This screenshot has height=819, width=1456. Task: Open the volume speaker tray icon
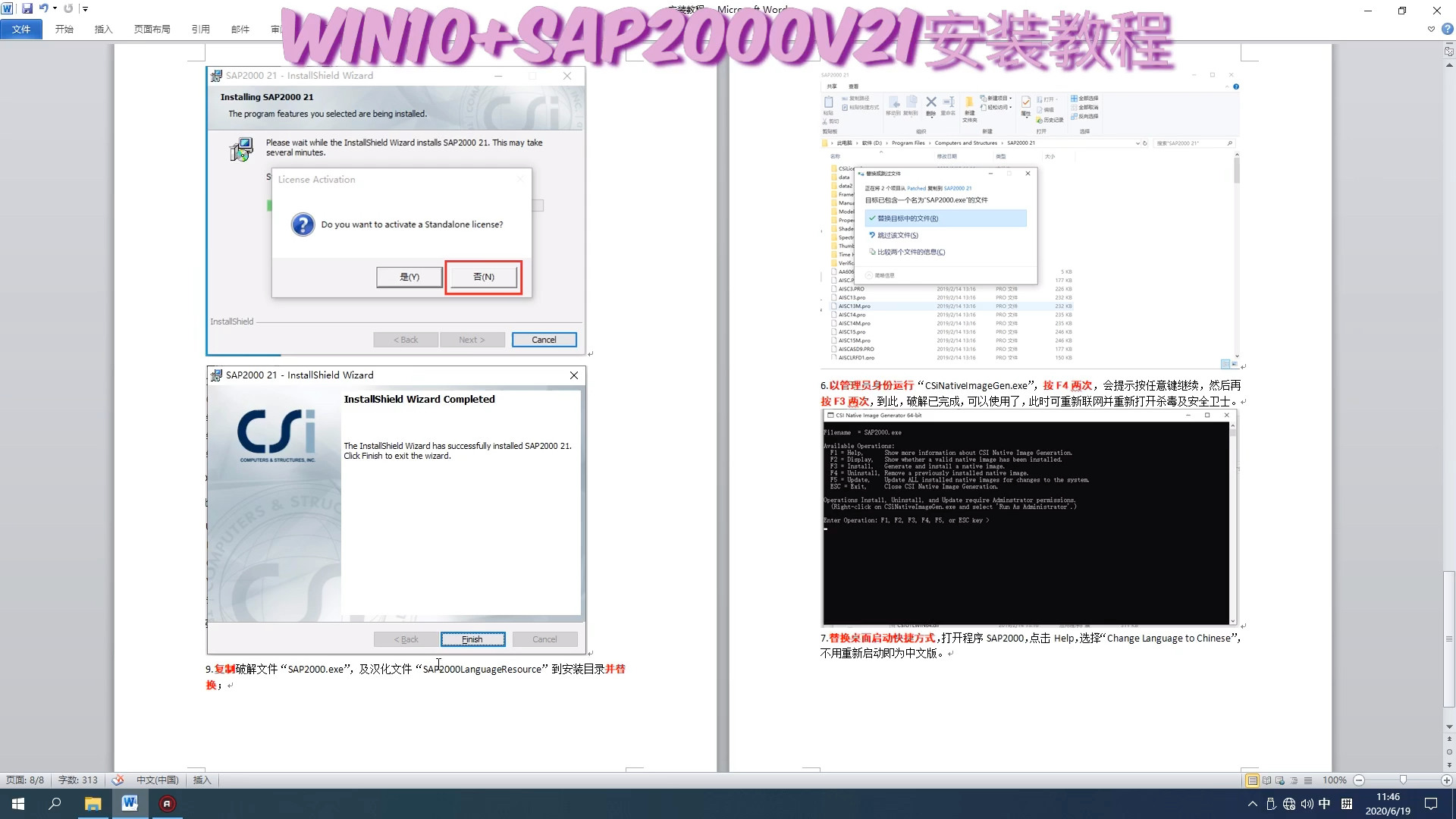coord(1307,804)
